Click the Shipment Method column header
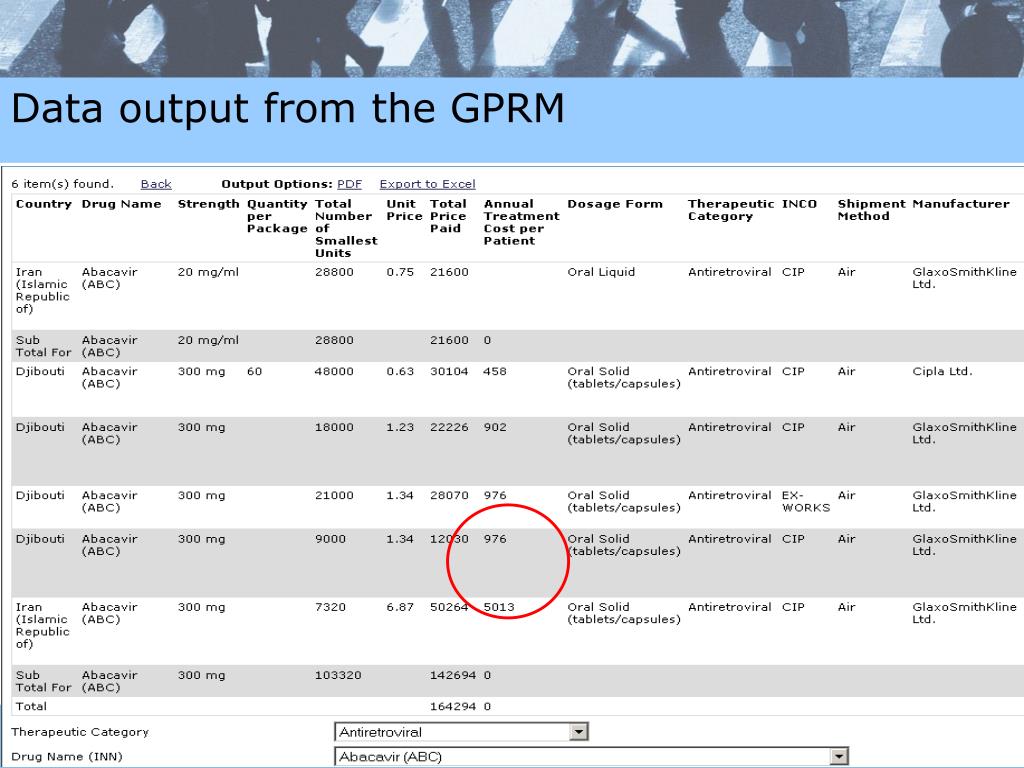 tap(871, 210)
